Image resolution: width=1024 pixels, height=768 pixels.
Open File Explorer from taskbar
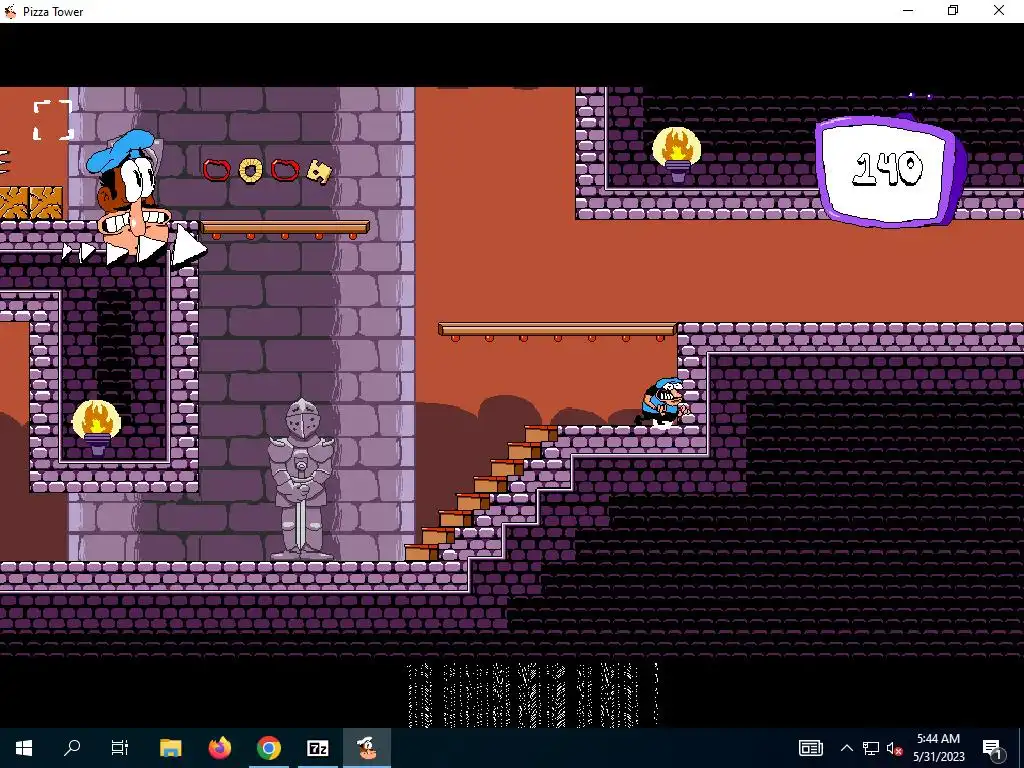170,748
